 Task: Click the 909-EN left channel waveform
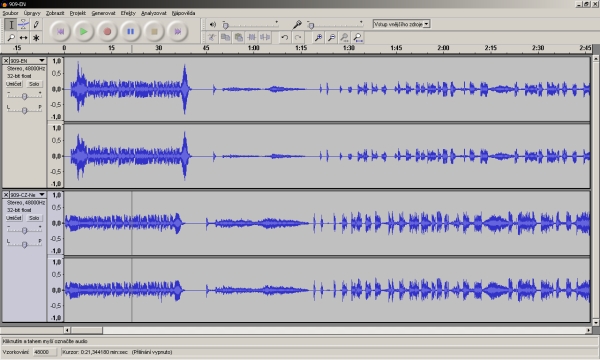pyautogui.click(x=327, y=89)
